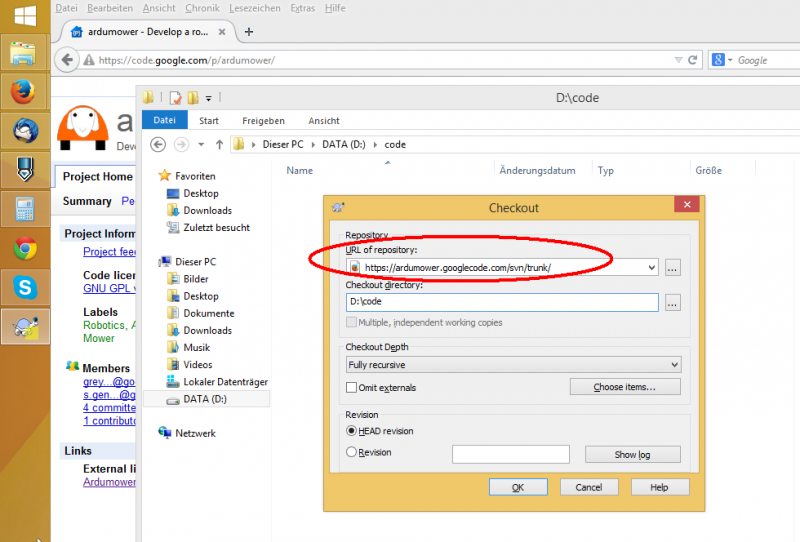800x542 pixels.
Task: Click Checkout directory text field
Action: click(x=502, y=302)
